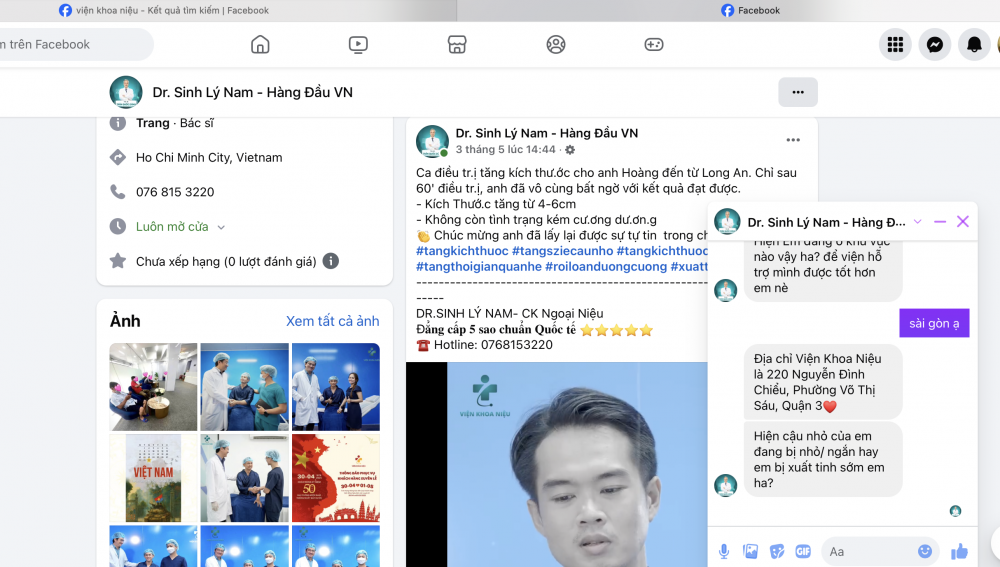Open the Gaming icon in navbar
The width and height of the screenshot is (1000, 567).
tap(654, 45)
